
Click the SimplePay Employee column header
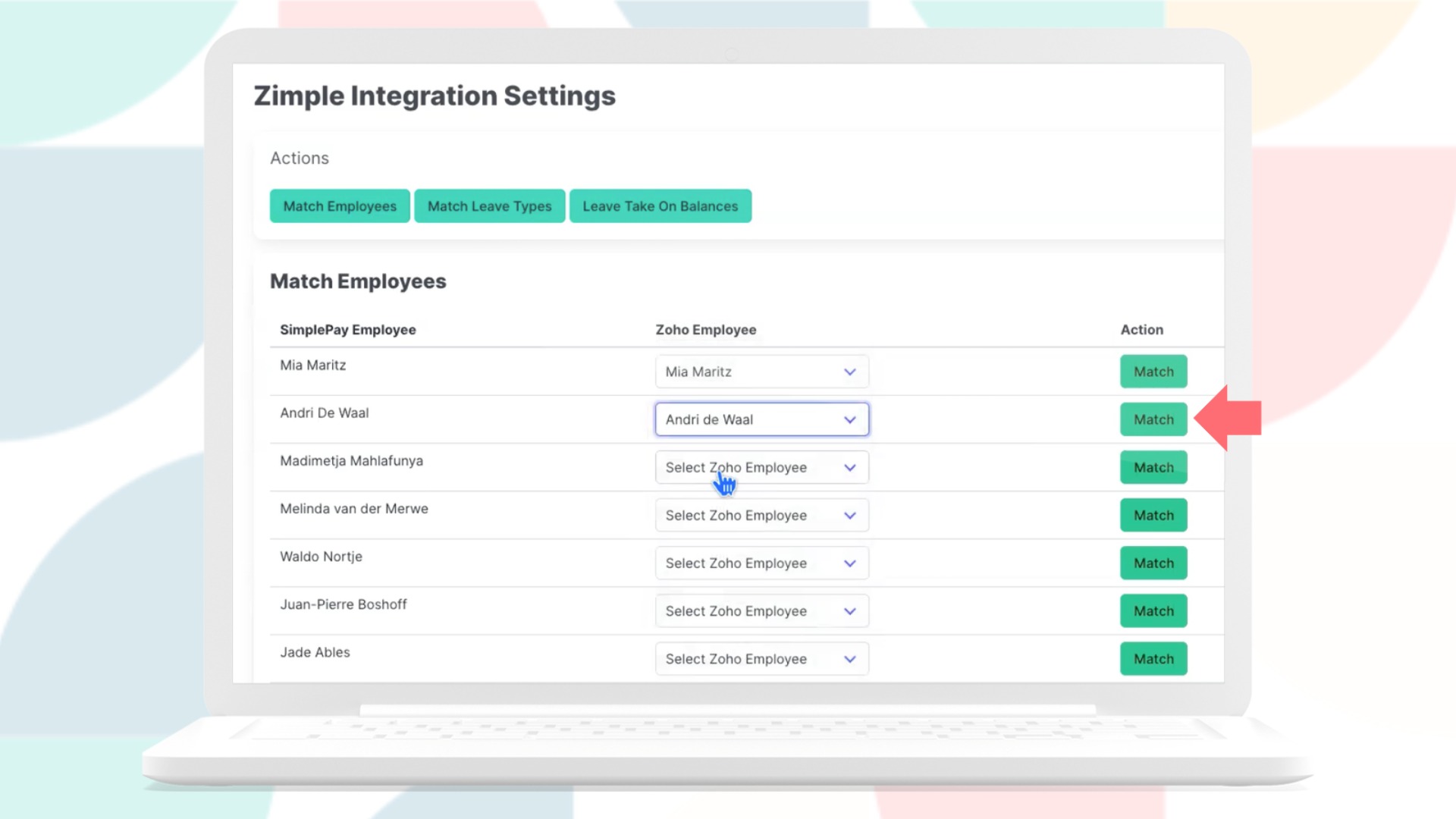coord(348,330)
